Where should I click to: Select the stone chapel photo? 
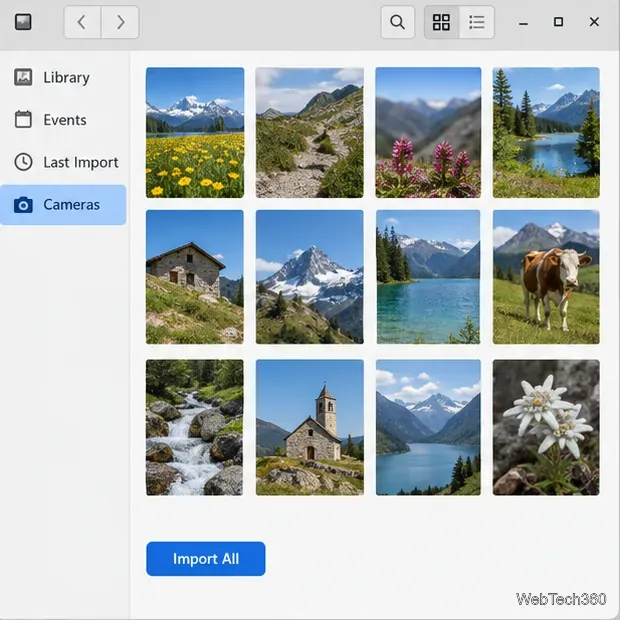pos(310,427)
